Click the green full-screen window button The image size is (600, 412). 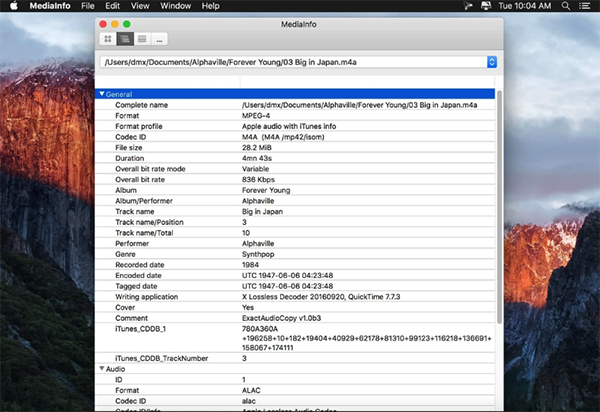pyautogui.click(x=127, y=24)
